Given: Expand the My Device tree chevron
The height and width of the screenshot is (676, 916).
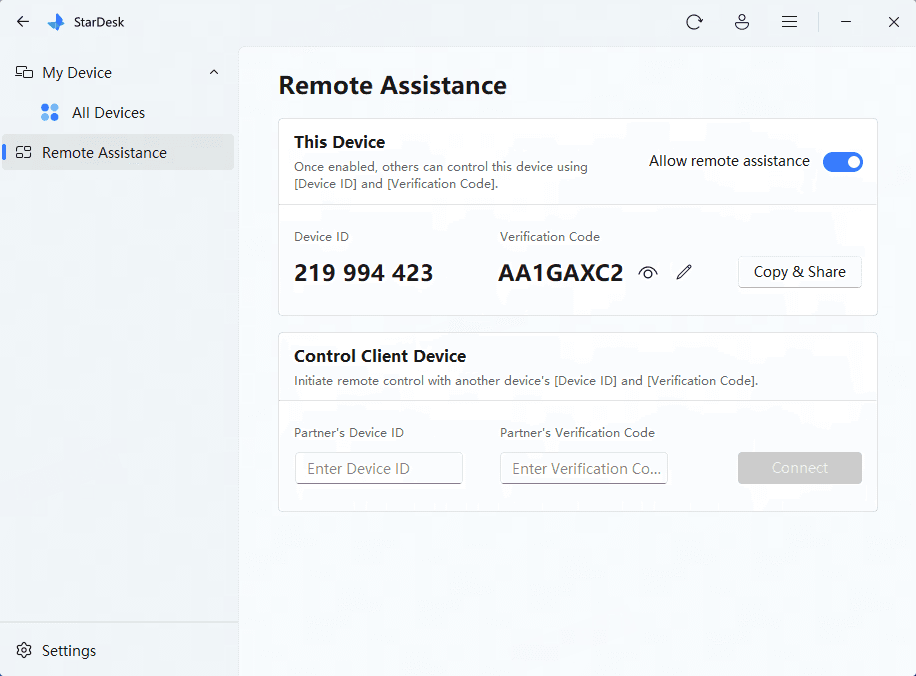Looking at the screenshot, I should tap(213, 72).
